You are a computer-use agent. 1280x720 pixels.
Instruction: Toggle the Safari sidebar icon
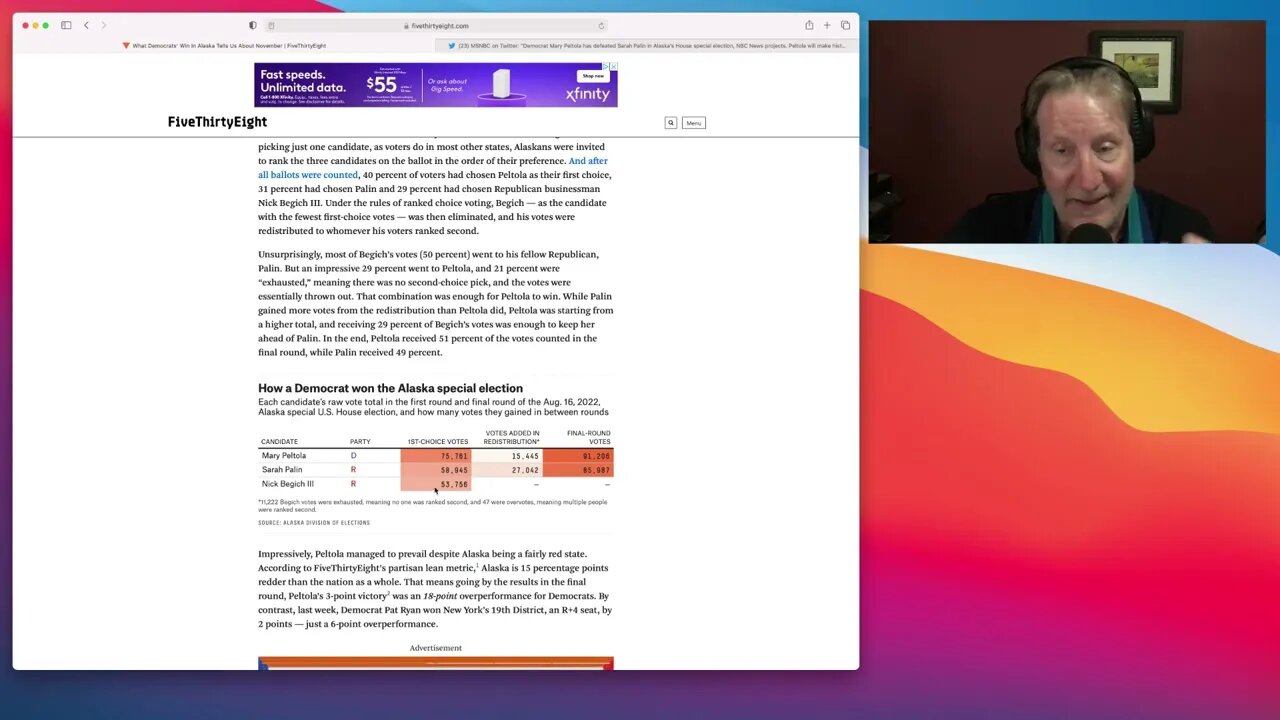click(x=66, y=25)
